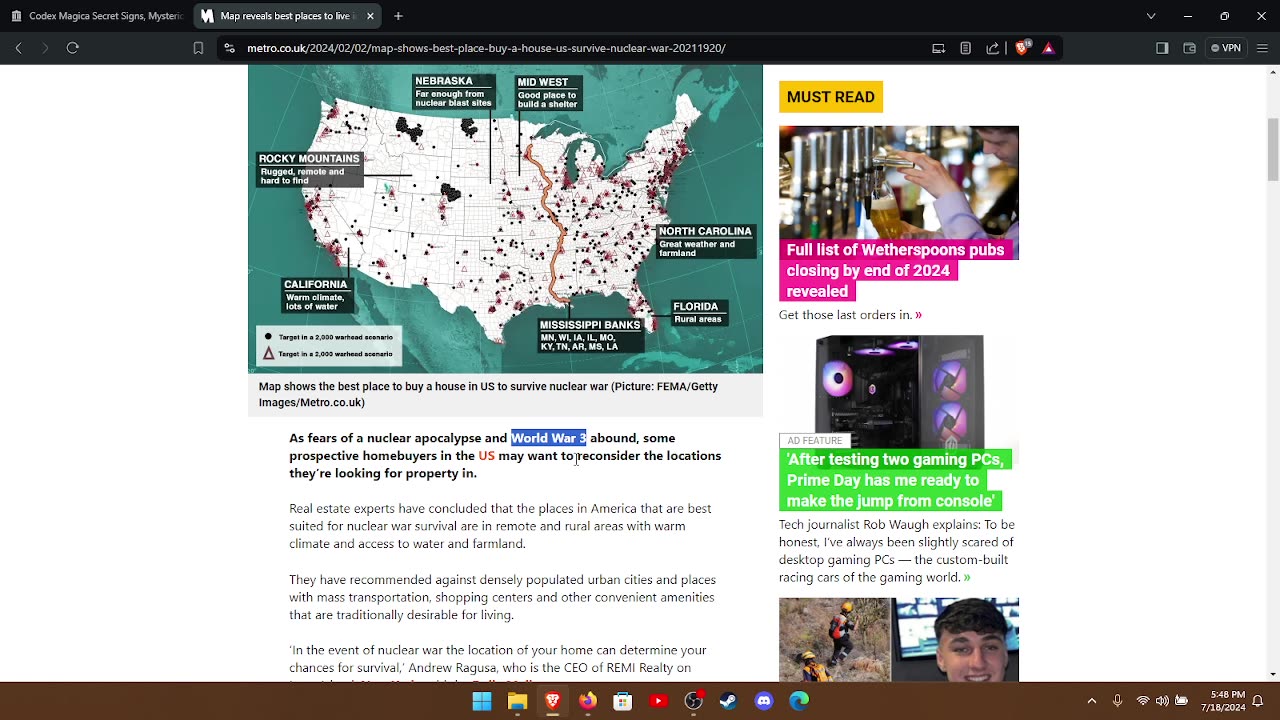The width and height of the screenshot is (1280, 720).
Task: Switch to Codex Magica Secret Signs tab
Action: coord(96,16)
